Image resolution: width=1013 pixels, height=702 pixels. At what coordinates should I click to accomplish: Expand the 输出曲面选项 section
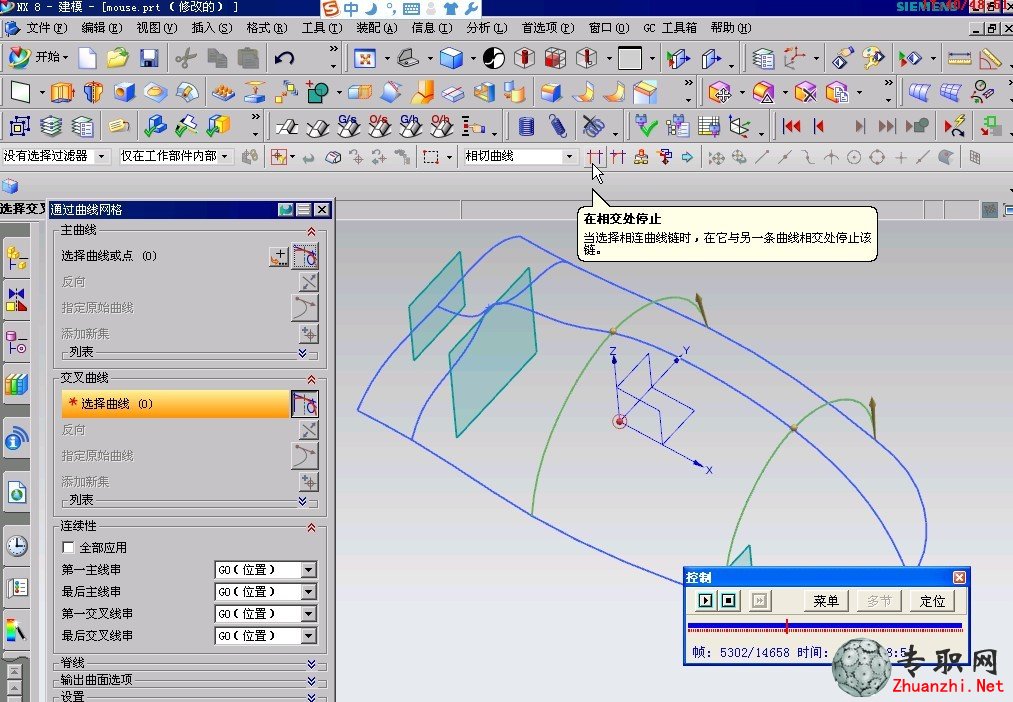point(311,680)
